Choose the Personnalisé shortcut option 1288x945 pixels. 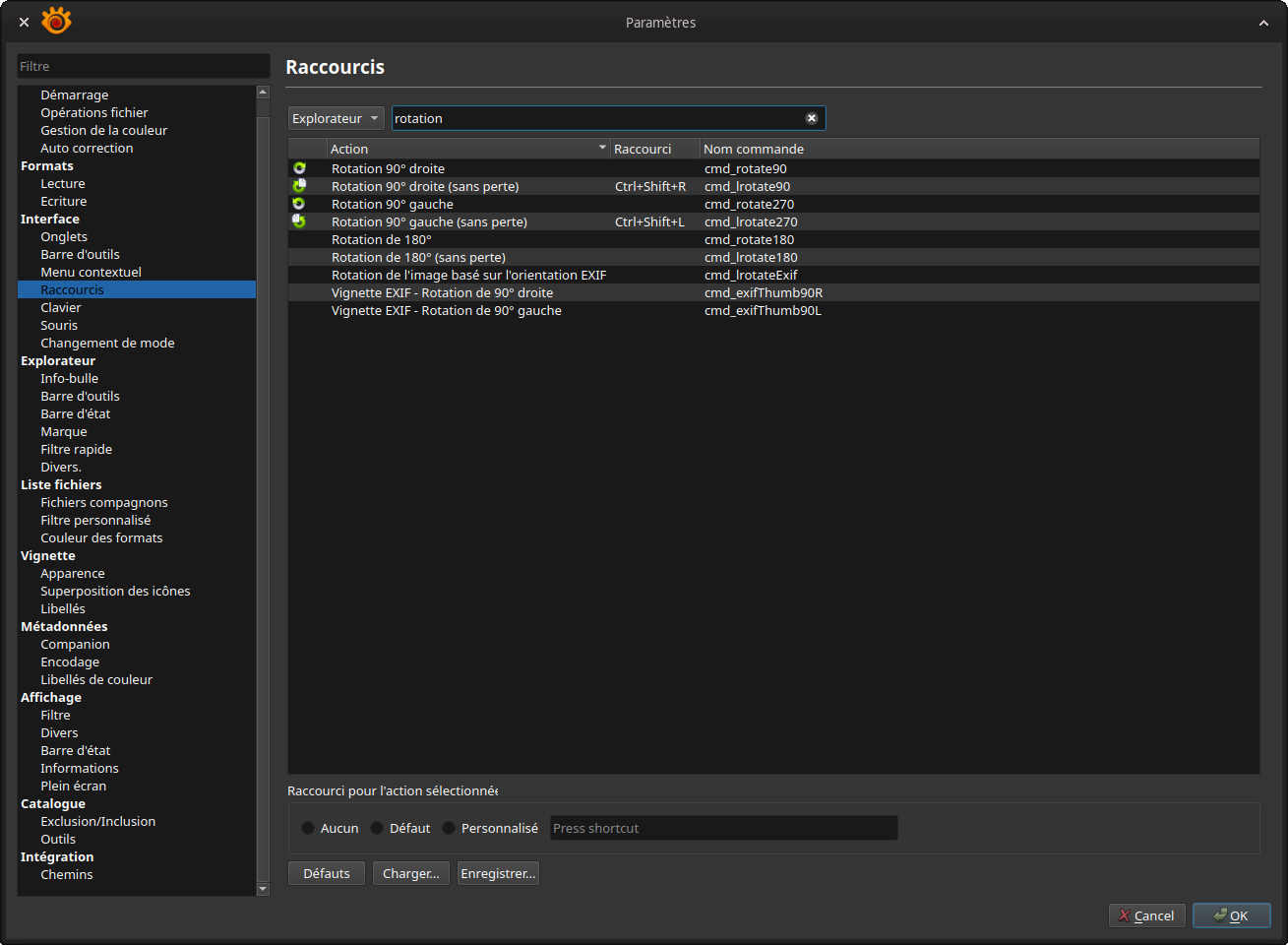[449, 828]
